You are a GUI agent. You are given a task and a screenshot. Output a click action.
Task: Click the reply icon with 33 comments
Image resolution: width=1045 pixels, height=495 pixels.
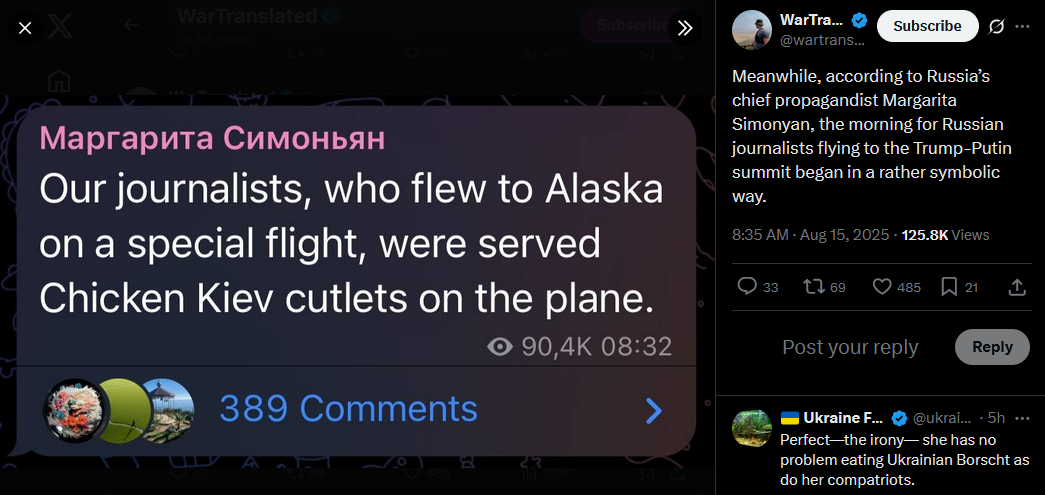pos(758,286)
